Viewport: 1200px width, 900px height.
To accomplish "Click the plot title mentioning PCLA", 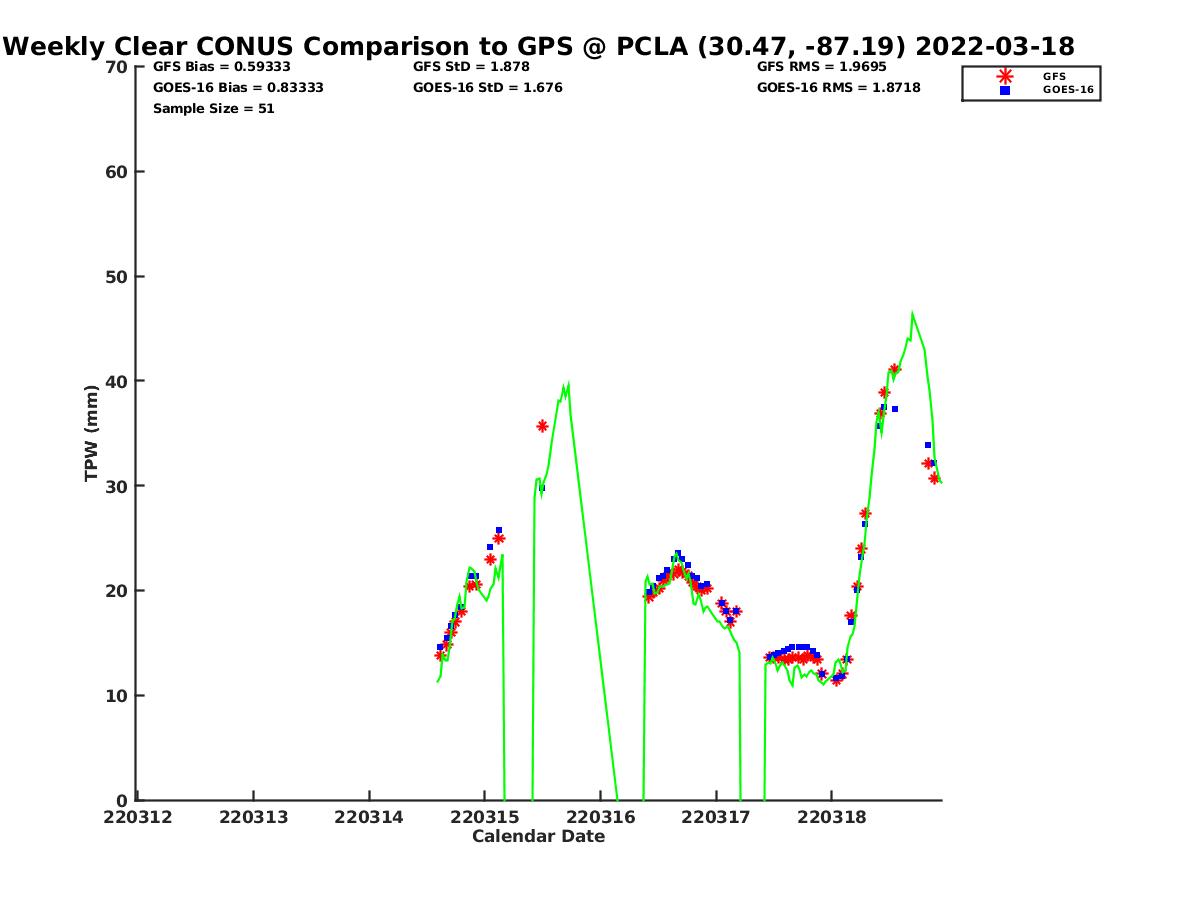I will (539, 46).
